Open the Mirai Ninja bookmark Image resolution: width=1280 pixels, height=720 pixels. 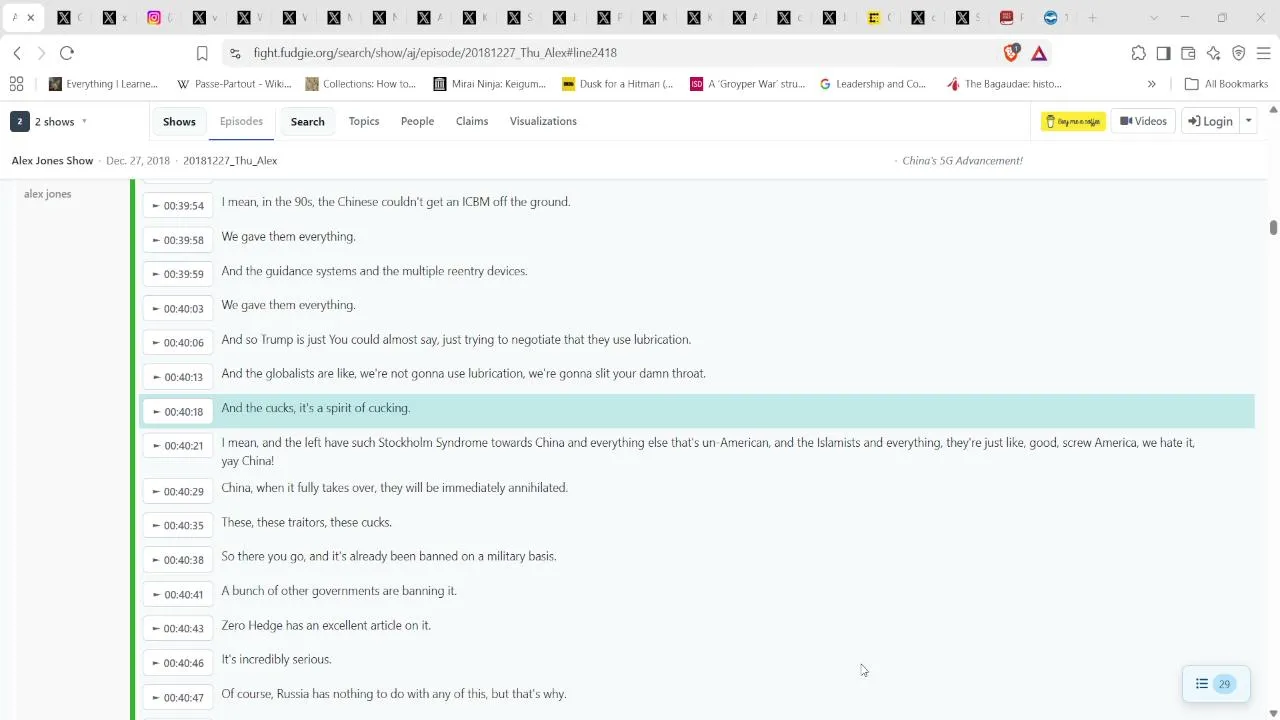490,84
